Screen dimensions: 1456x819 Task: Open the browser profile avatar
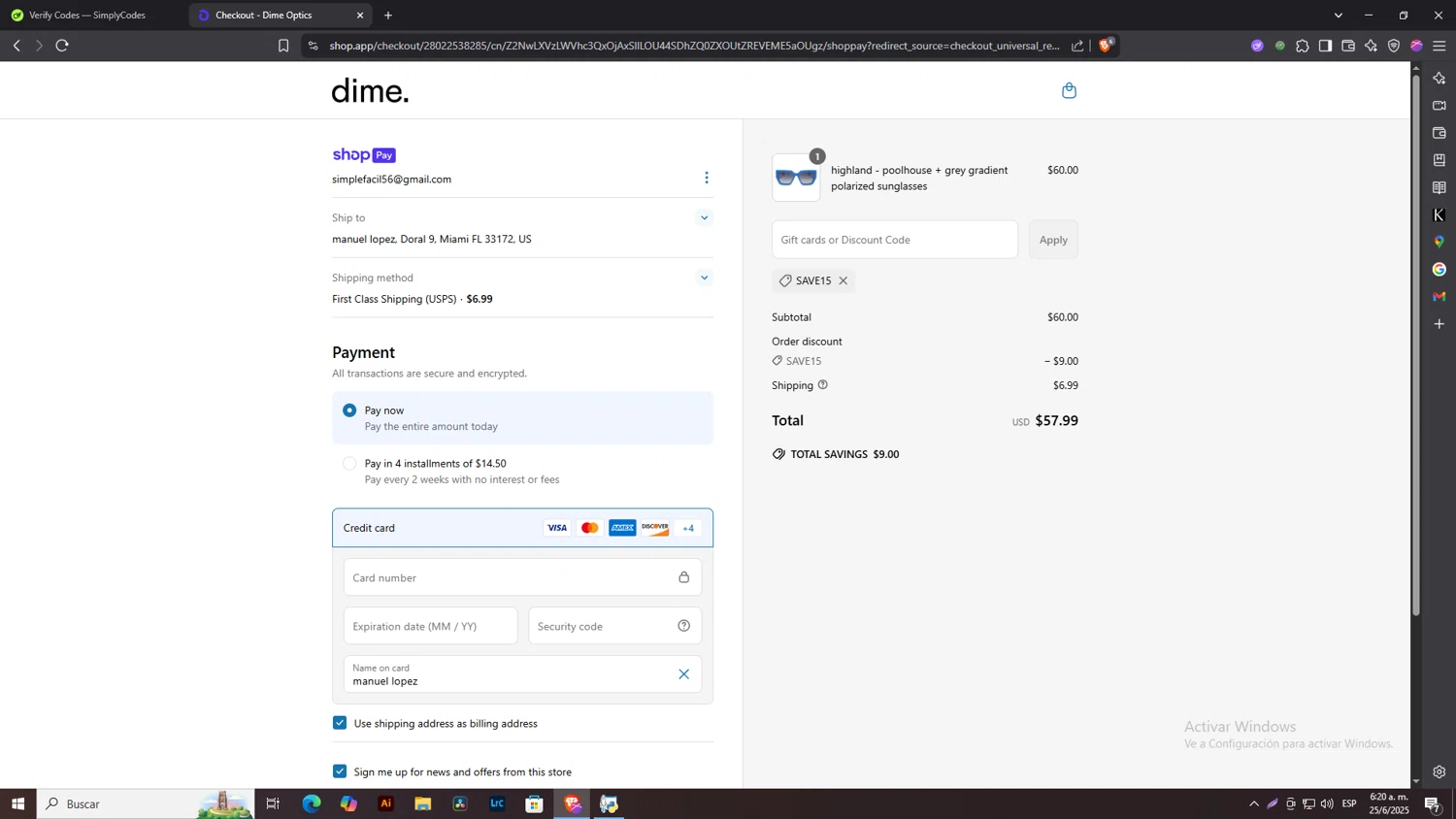(1417, 46)
